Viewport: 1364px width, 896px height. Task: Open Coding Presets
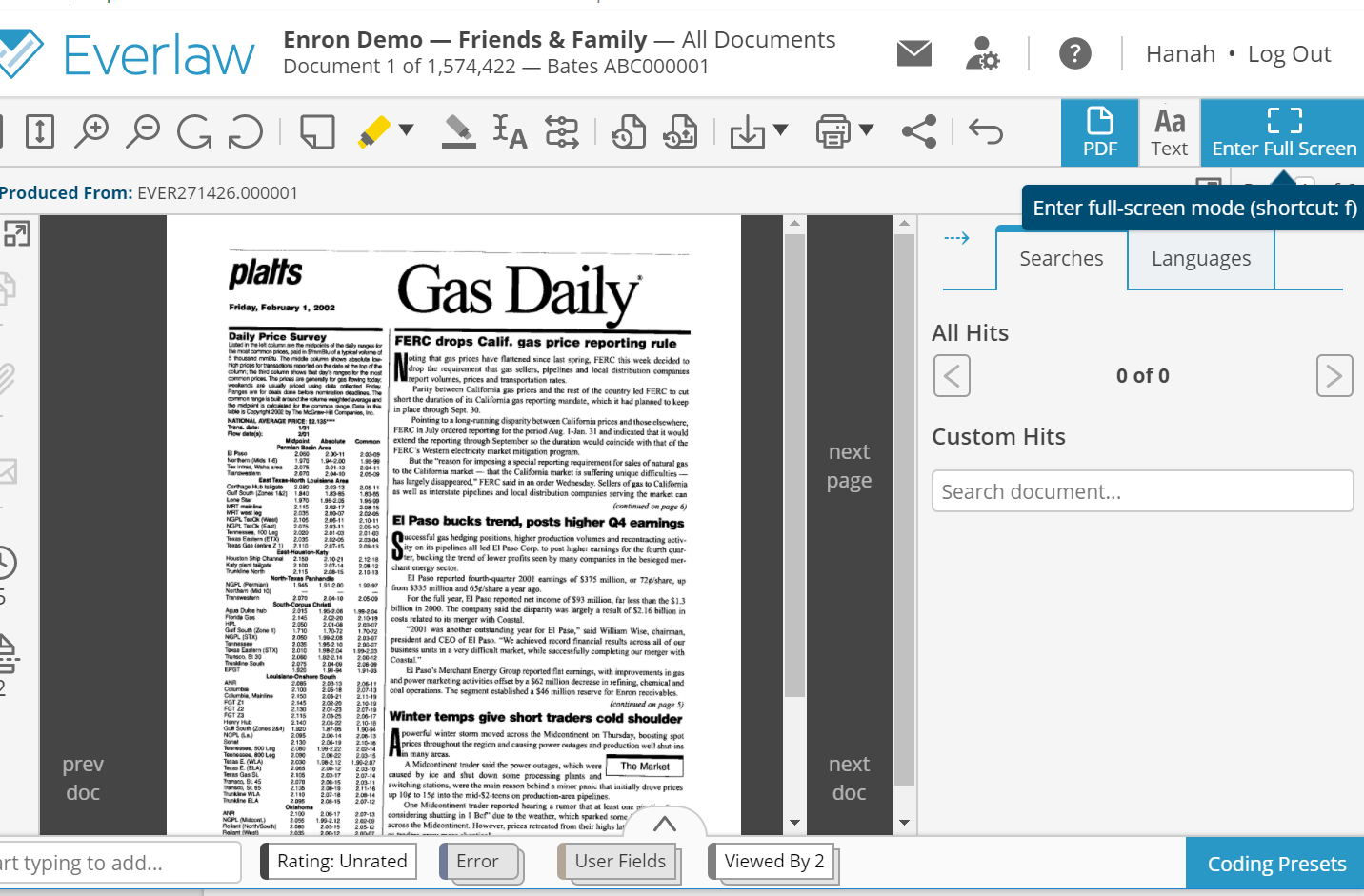(x=1275, y=864)
